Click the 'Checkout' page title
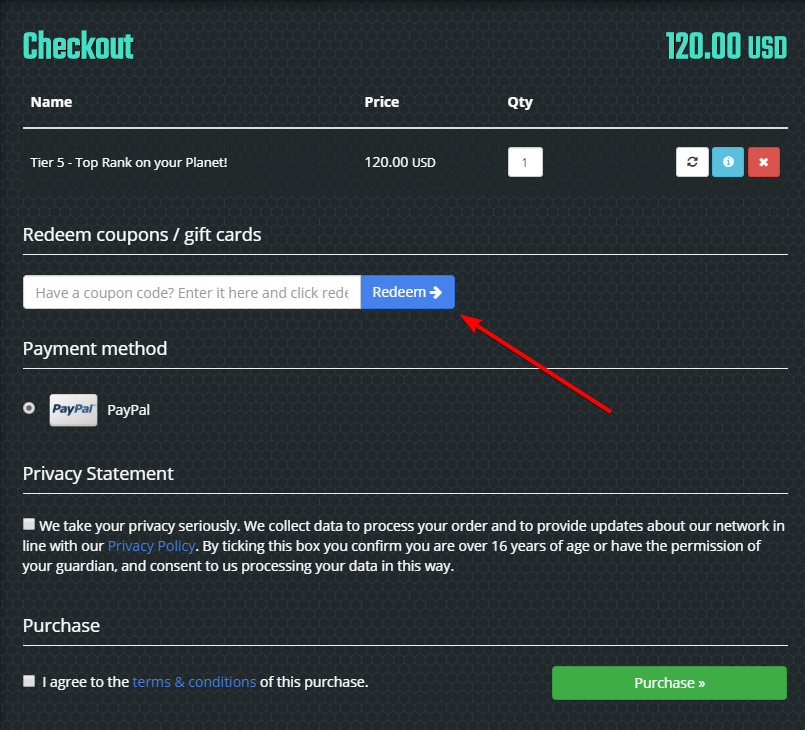This screenshot has width=805, height=730. click(x=78, y=46)
